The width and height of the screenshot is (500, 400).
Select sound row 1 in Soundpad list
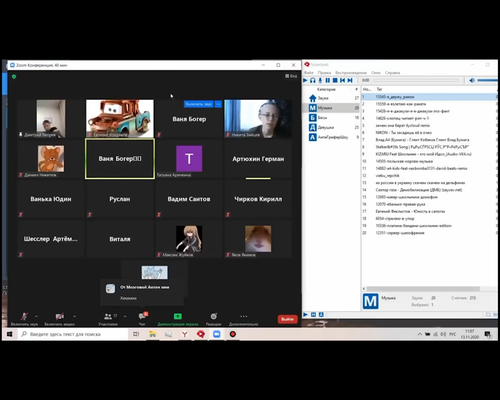[429, 97]
